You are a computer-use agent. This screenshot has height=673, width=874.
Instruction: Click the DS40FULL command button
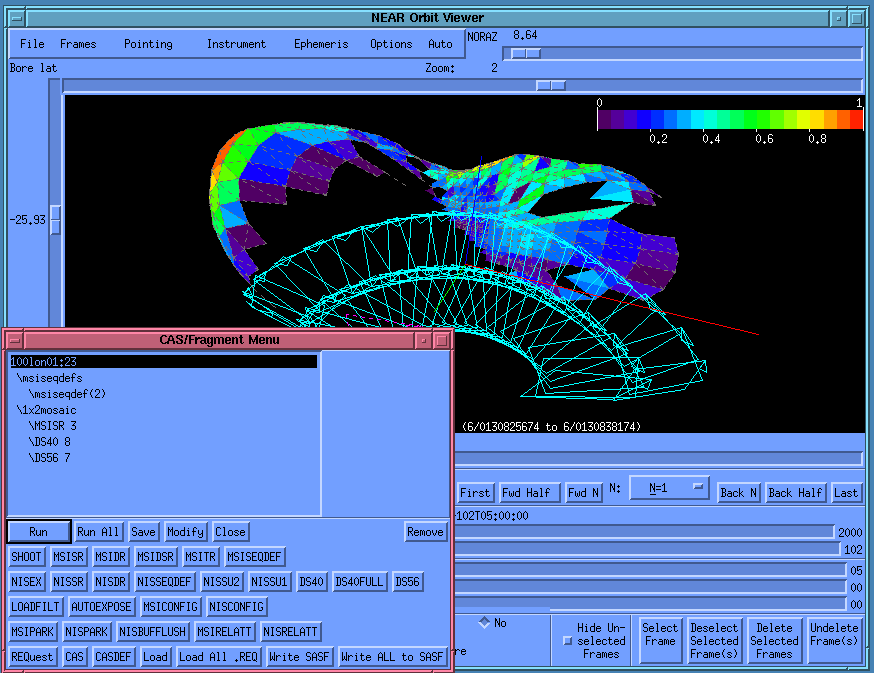[x=359, y=582]
